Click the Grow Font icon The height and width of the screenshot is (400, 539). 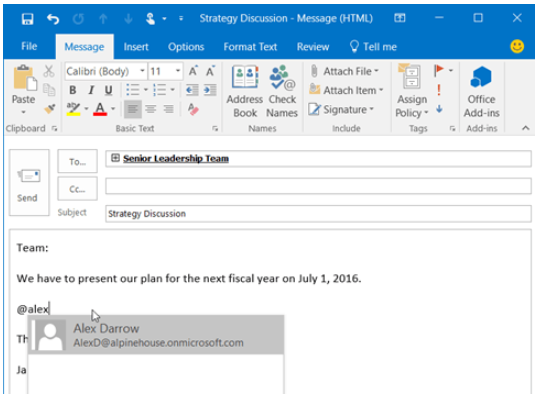click(x=193, y=71)
